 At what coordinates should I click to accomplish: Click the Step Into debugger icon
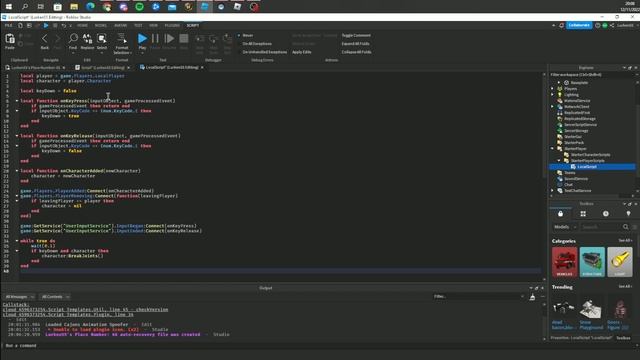point(200,39)
